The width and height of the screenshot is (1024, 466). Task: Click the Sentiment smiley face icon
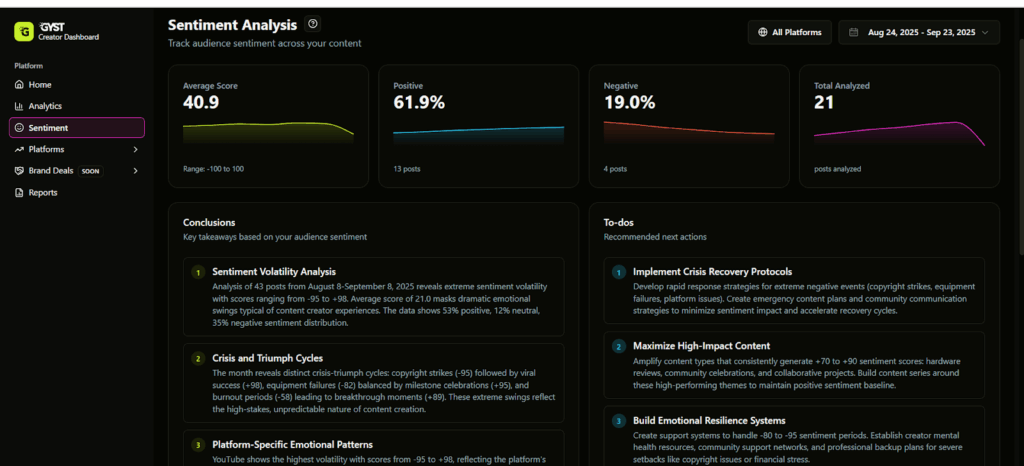tap(19, 128)
